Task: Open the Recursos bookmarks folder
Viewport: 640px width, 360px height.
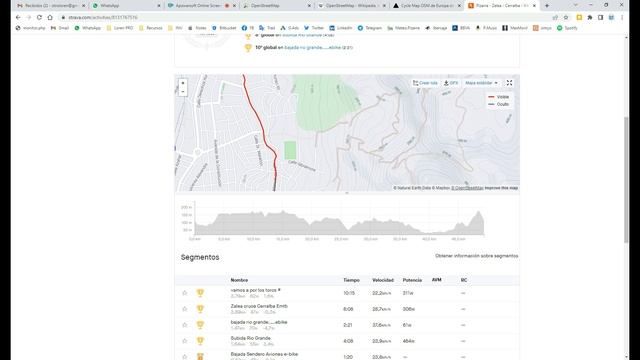Action: [151, 28]
